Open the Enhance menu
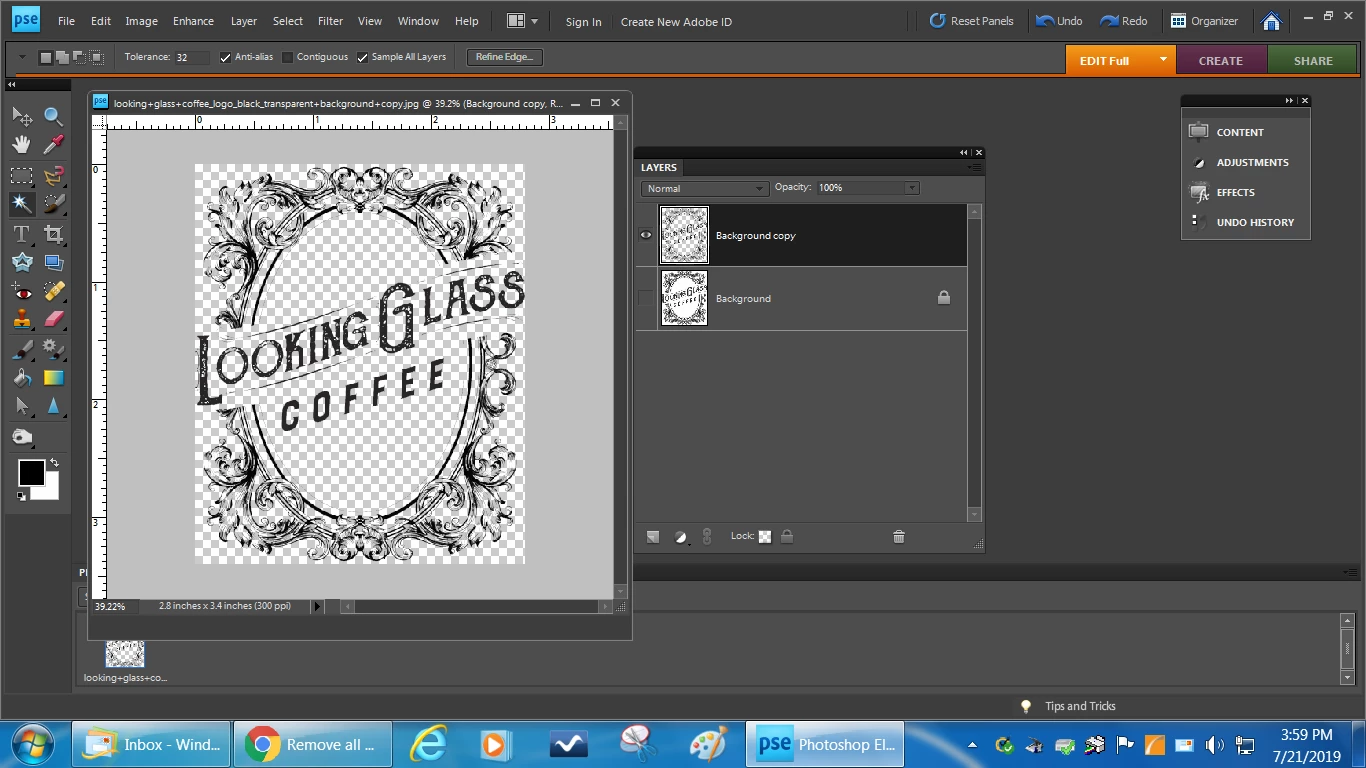This screenshot has height=768, width=1366. click(x=193, y=21)
